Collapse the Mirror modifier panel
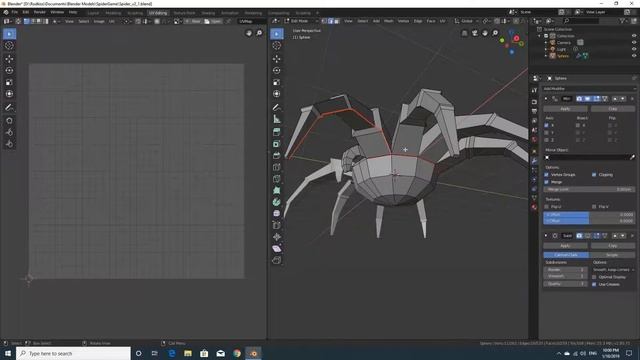The image size is (640, 360). point(546,99)
